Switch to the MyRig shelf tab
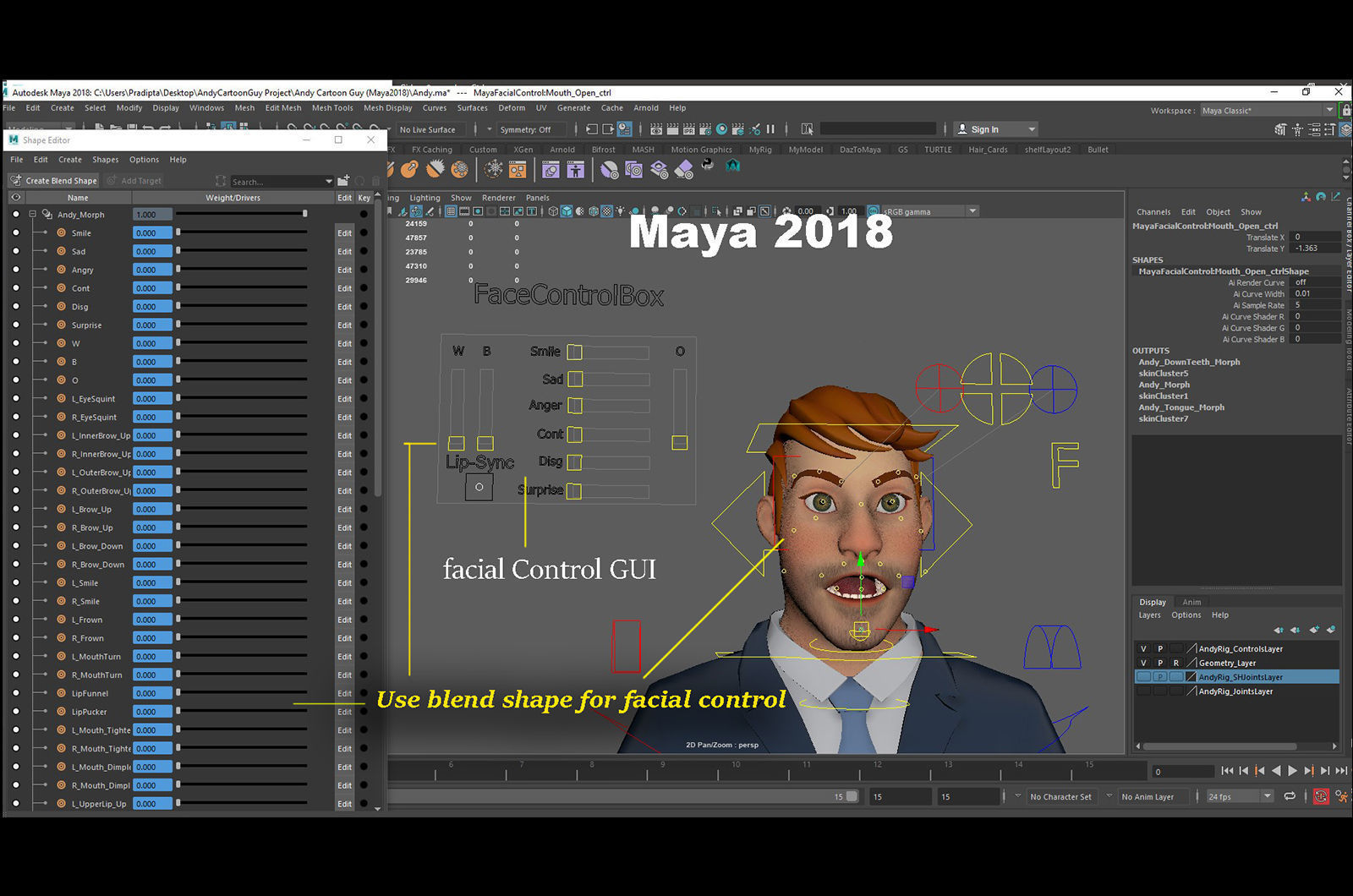The height and width of the screenshot is (896, 1353). pyautogui.click(x=760, y=150)
